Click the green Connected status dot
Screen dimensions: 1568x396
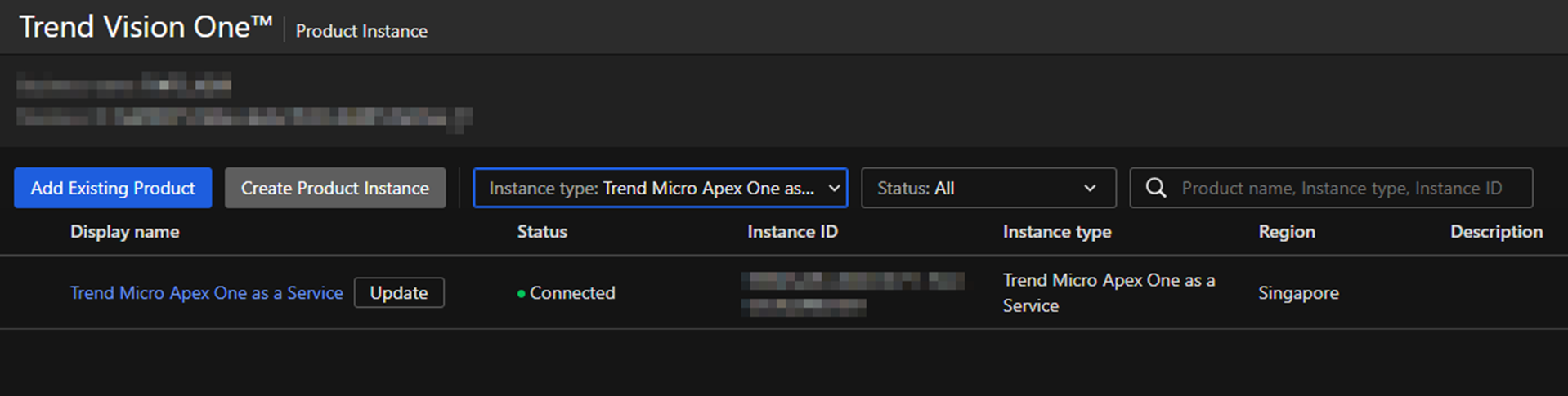click(x=521, y=294)
